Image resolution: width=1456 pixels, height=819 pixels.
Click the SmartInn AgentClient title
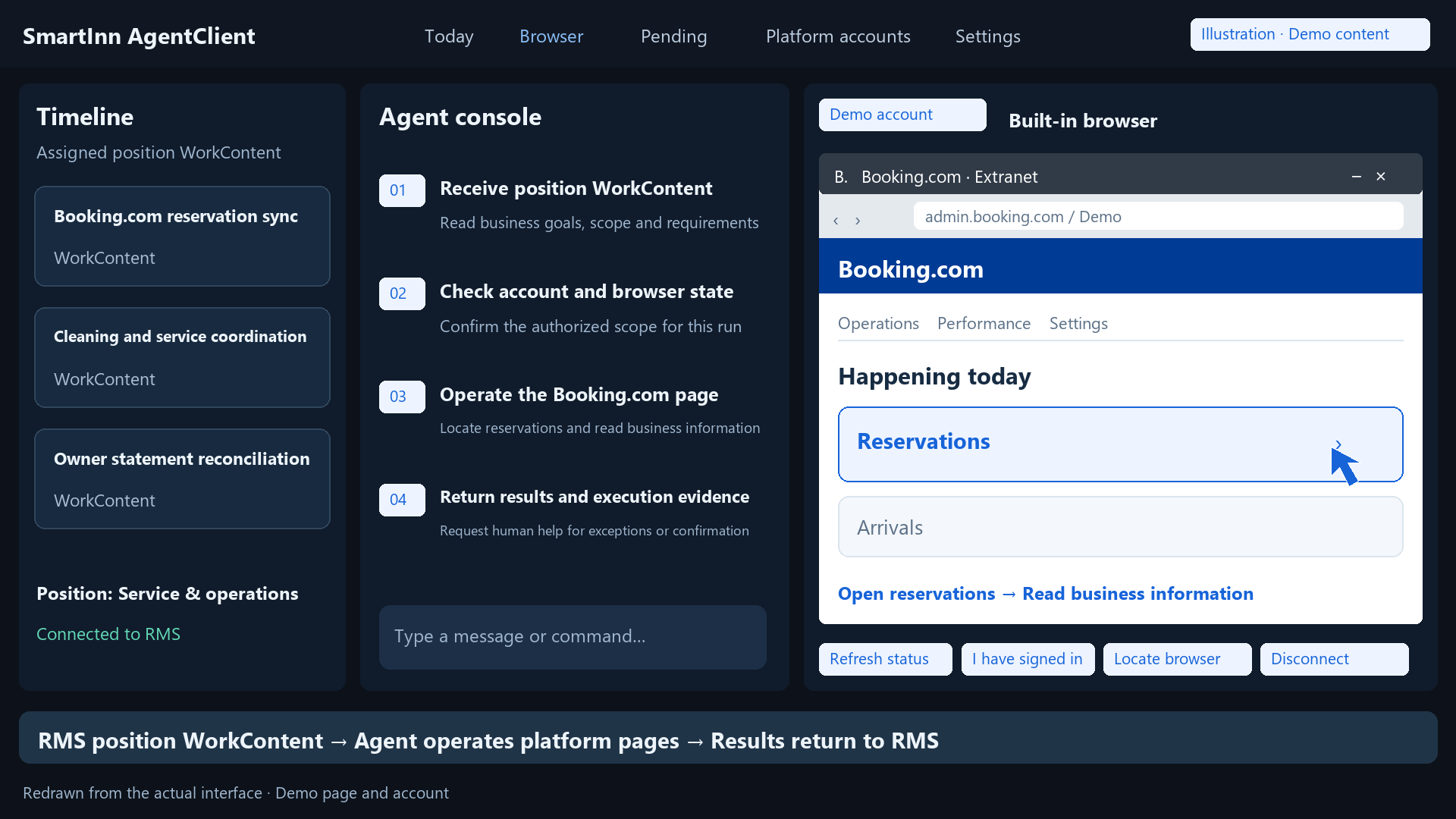coord(139,36)
